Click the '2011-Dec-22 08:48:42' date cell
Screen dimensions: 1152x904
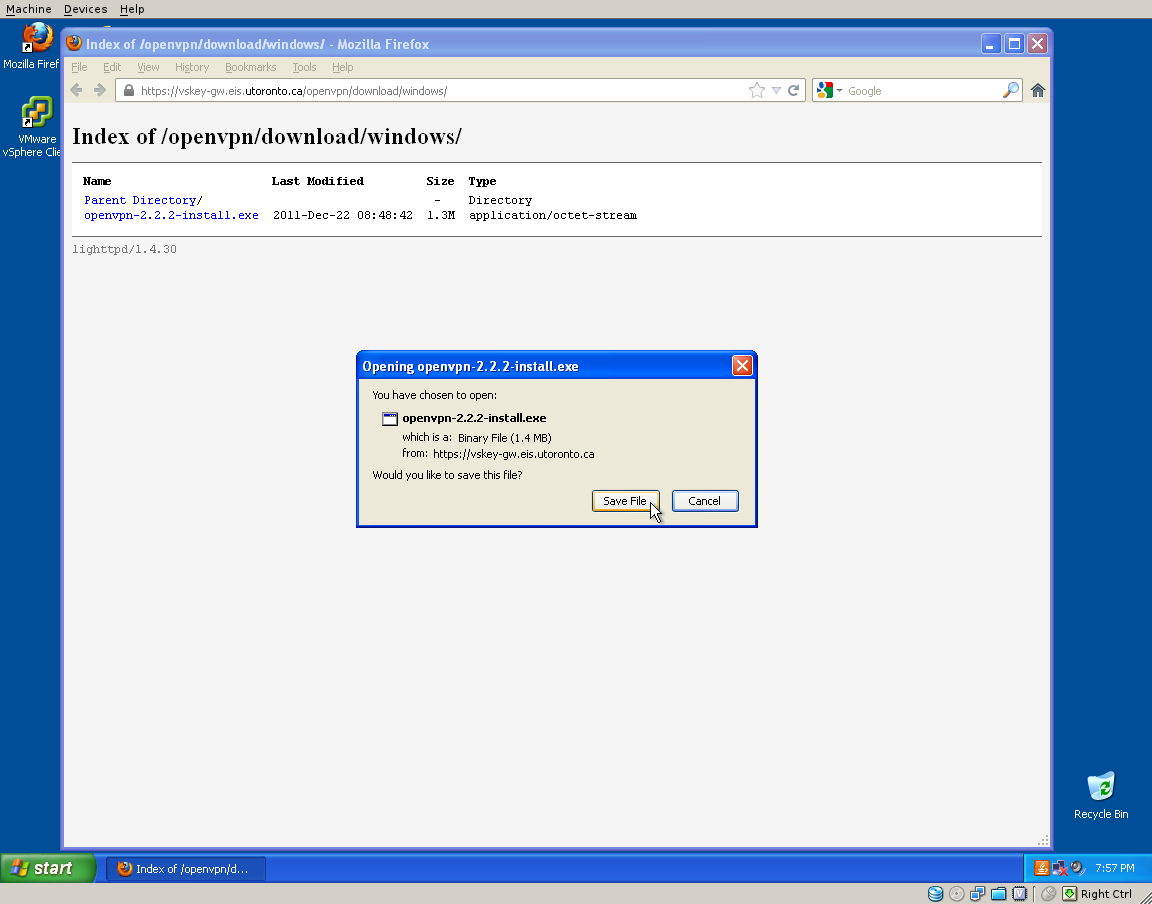342,215
